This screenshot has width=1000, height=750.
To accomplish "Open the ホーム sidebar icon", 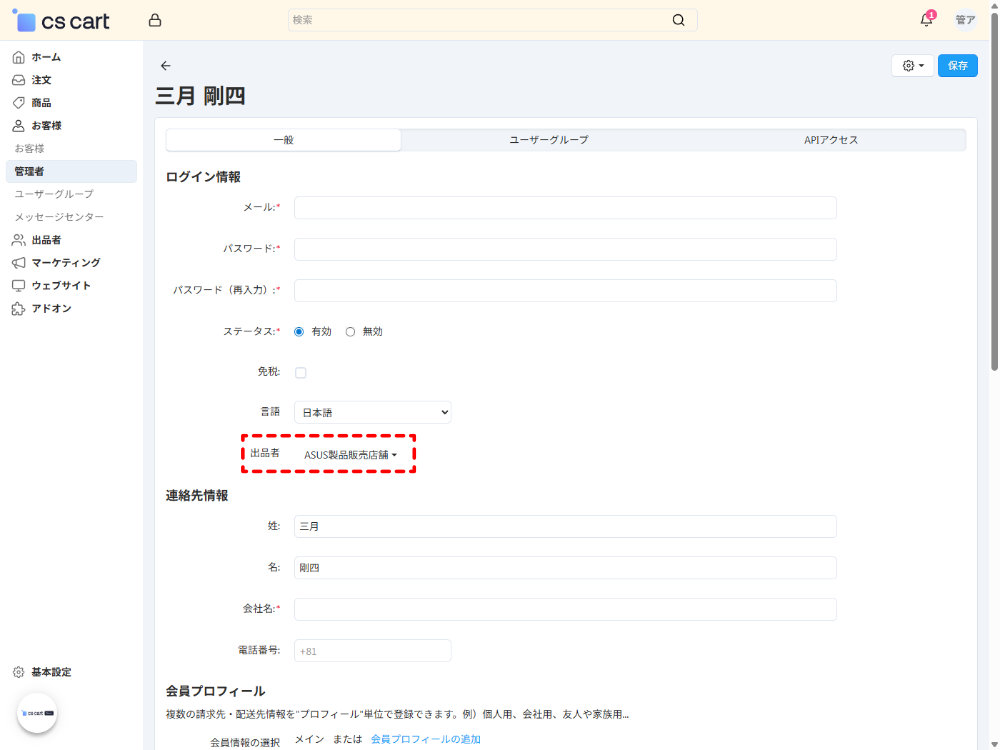I will (x=17, y=57).
